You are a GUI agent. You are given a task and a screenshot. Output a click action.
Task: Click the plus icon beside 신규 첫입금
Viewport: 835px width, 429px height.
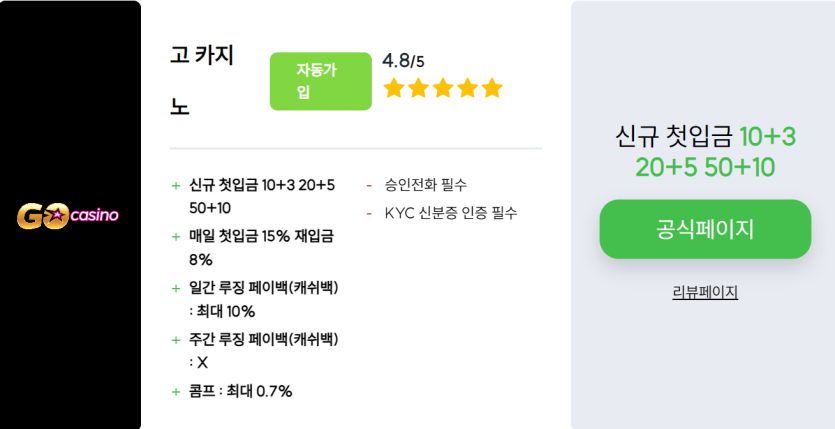(x=176, y=185)
